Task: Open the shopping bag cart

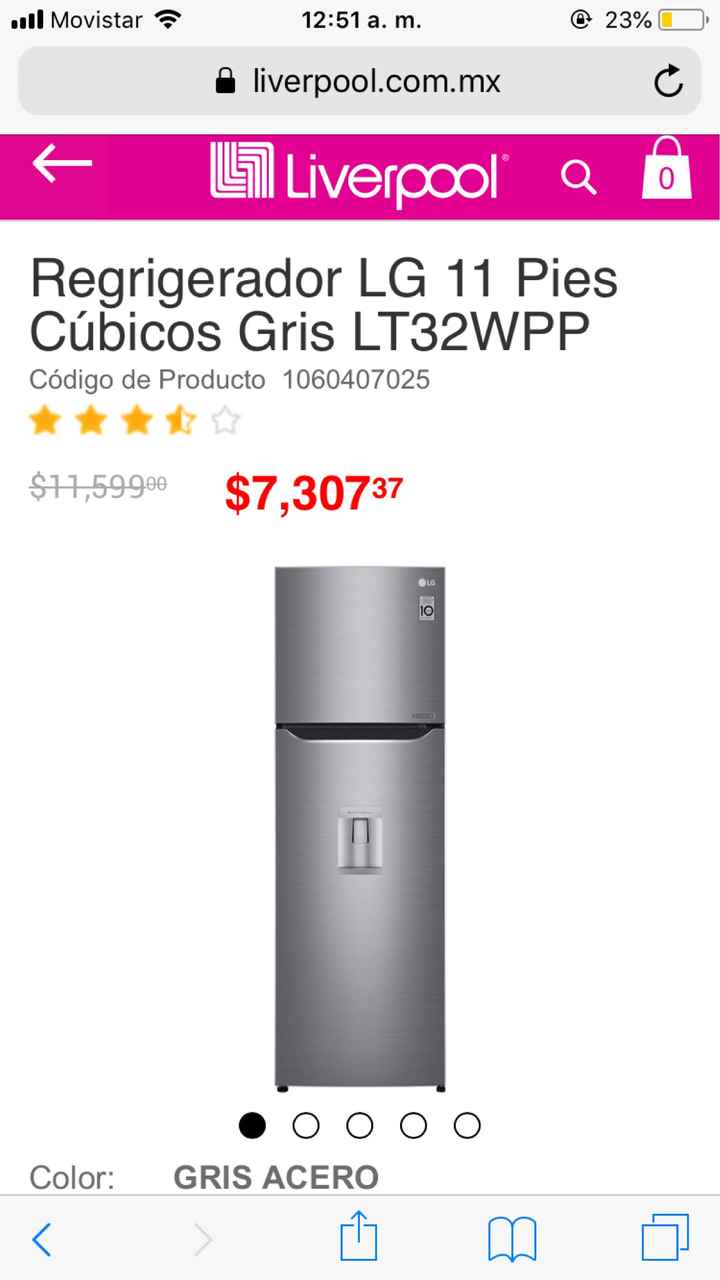Action: tap(666, 168)
